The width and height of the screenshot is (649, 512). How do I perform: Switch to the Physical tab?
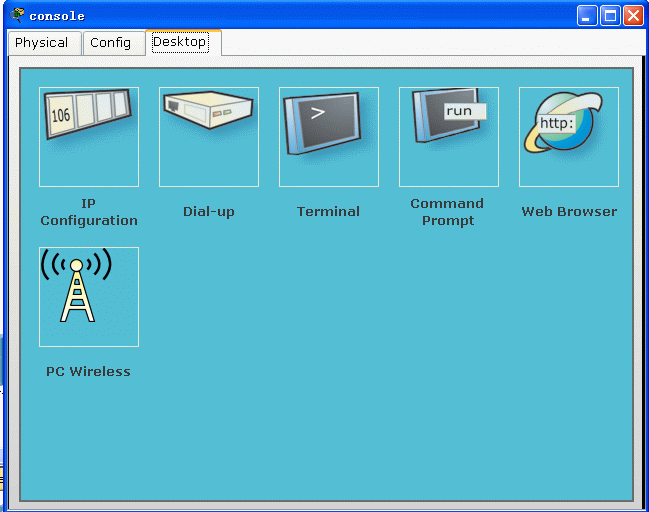point(42,43)
